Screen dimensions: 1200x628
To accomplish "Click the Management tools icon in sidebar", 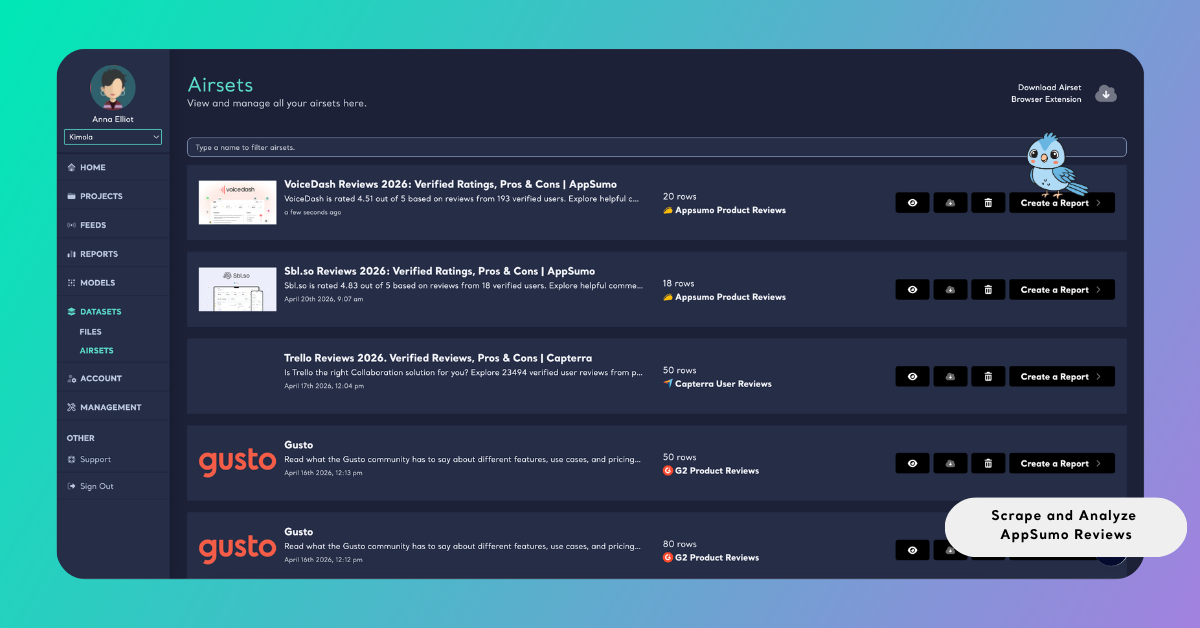I will tap(71, 408).
